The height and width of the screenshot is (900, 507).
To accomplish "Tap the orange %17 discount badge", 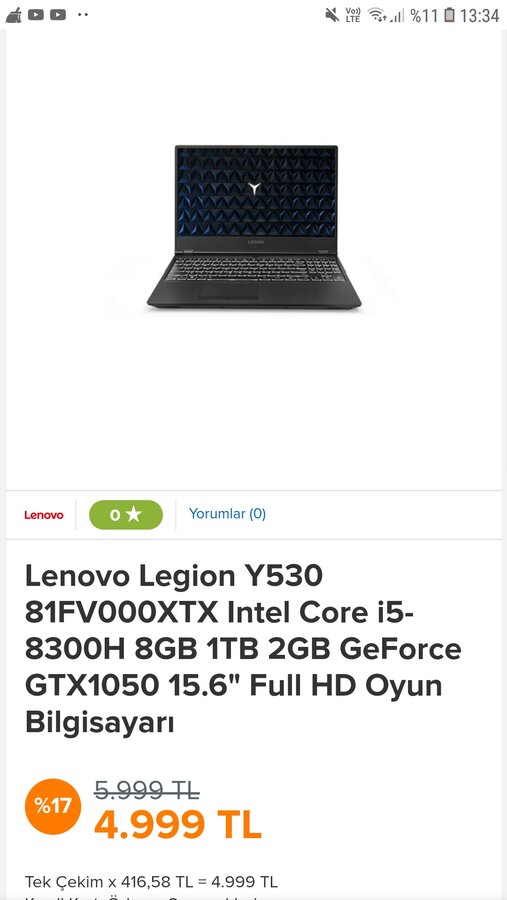I will click(53, 806).
